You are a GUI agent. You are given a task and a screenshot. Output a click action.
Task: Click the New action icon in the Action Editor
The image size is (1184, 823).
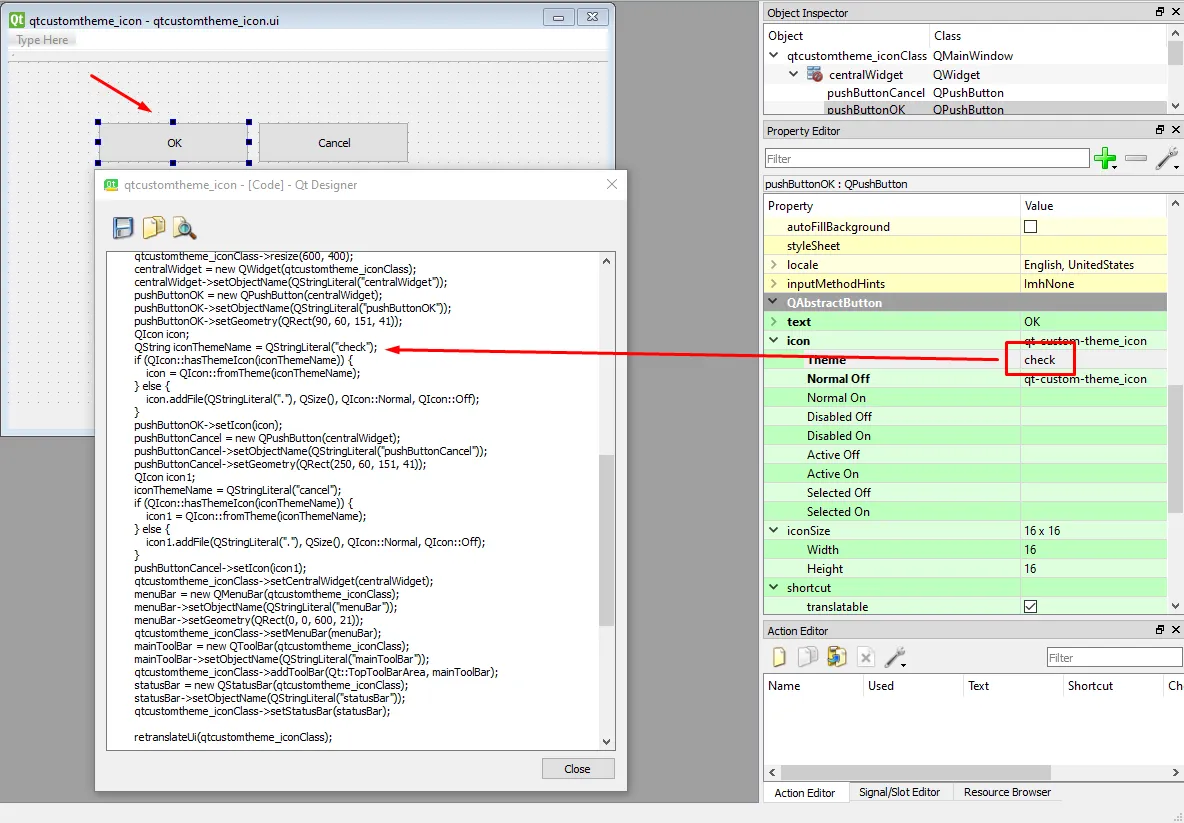[x=779, y=657]
